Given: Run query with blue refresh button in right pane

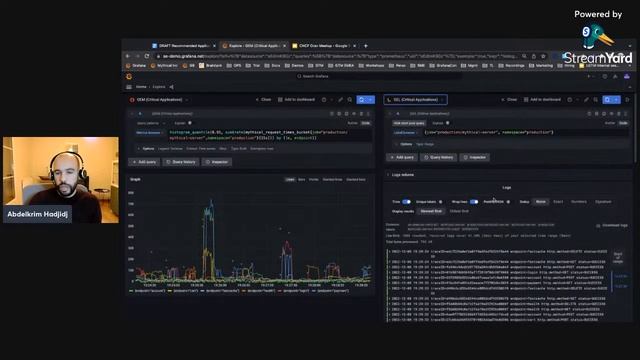Looking at the screenshot, I should click(607, 100).
